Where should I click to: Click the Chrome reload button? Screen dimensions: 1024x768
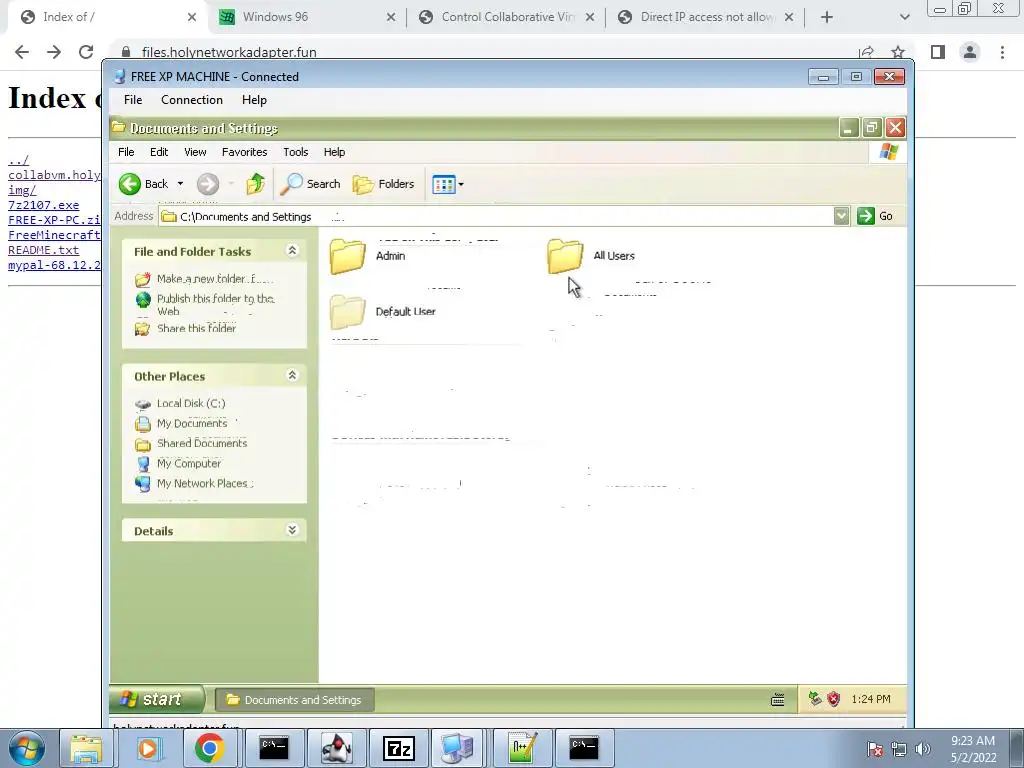click(x=86, y=52)
